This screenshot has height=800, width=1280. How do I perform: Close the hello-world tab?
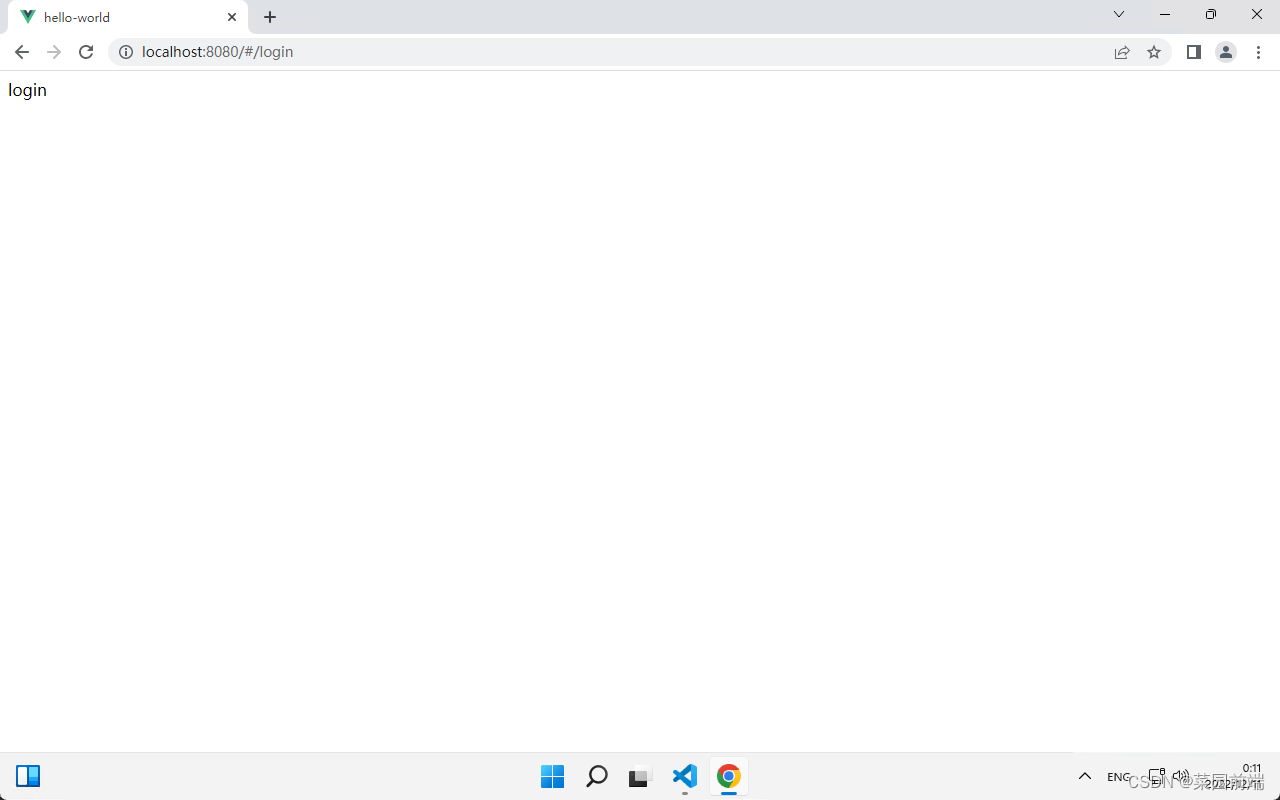coord(232,17)
